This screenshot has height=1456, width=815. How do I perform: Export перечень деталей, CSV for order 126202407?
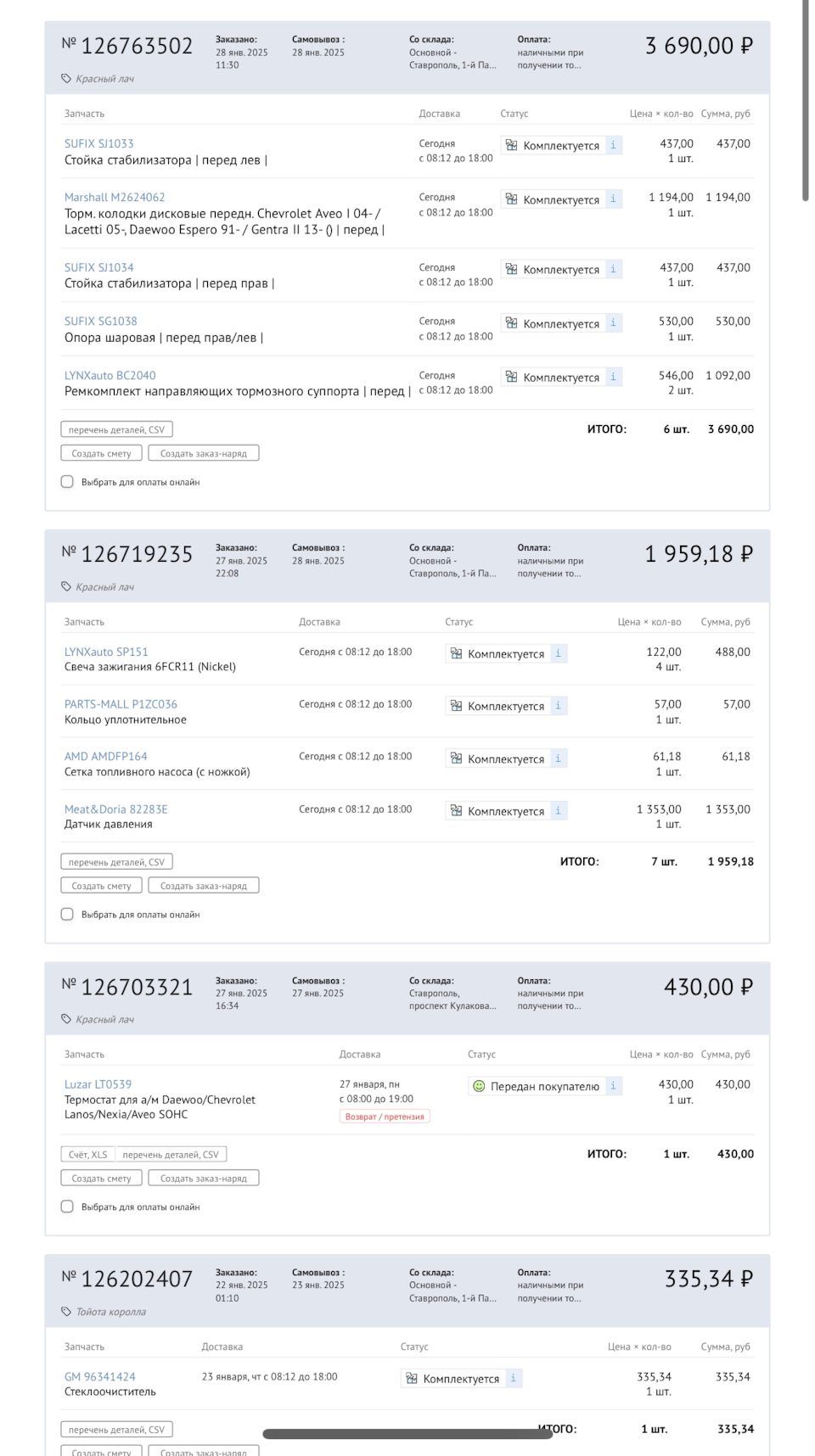[116, 1430]
